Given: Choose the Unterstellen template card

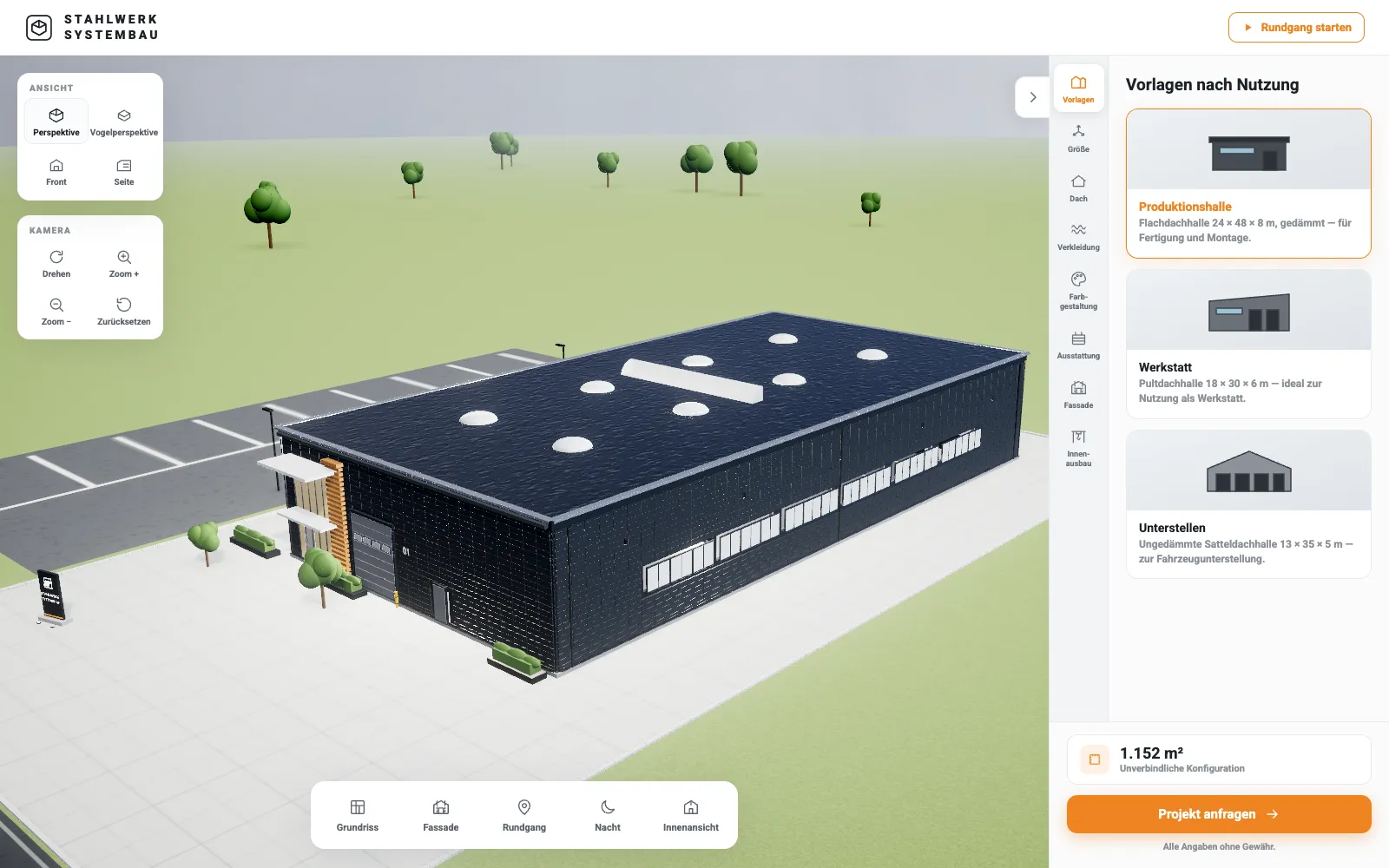Looking at the screenshot, I should point(1248,504).
